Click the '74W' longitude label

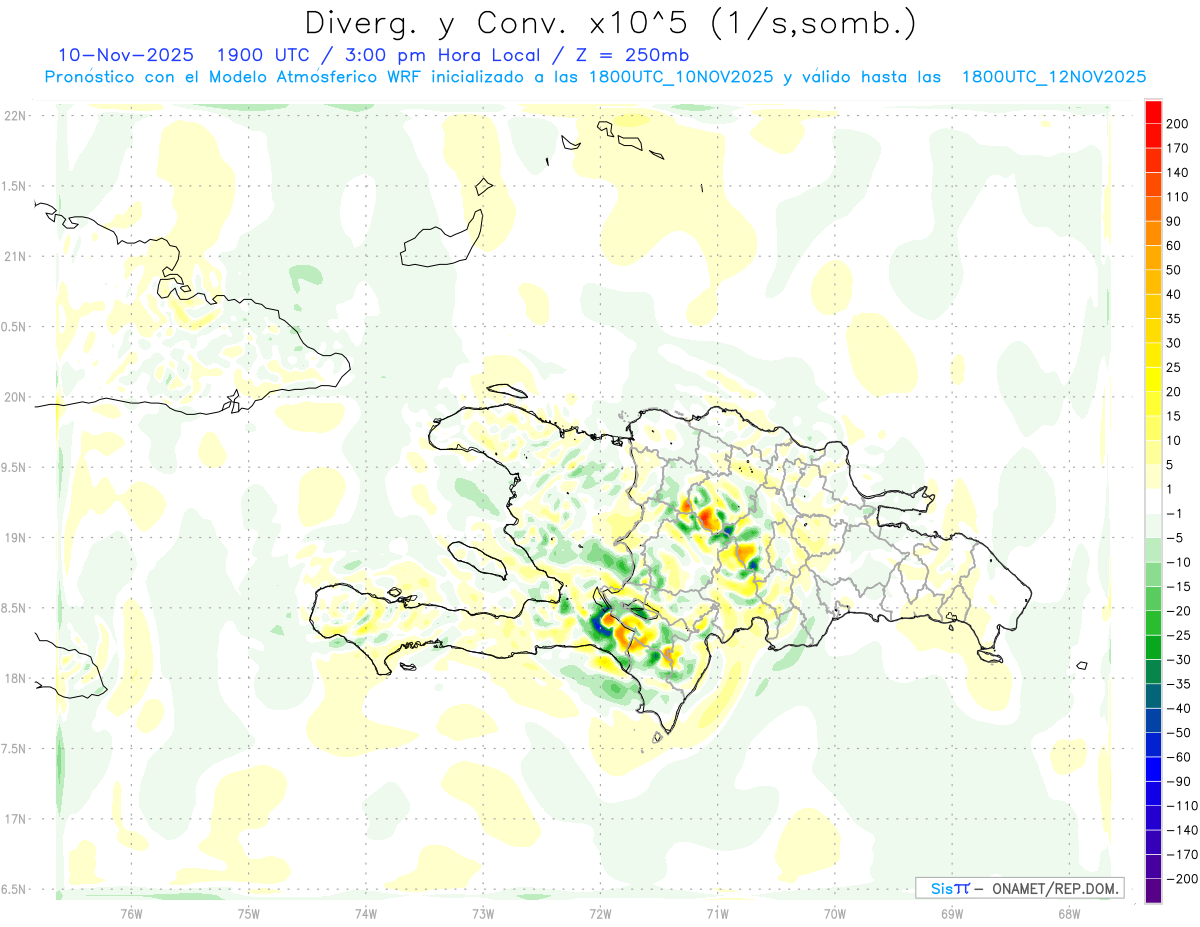[x=366, y=914]
